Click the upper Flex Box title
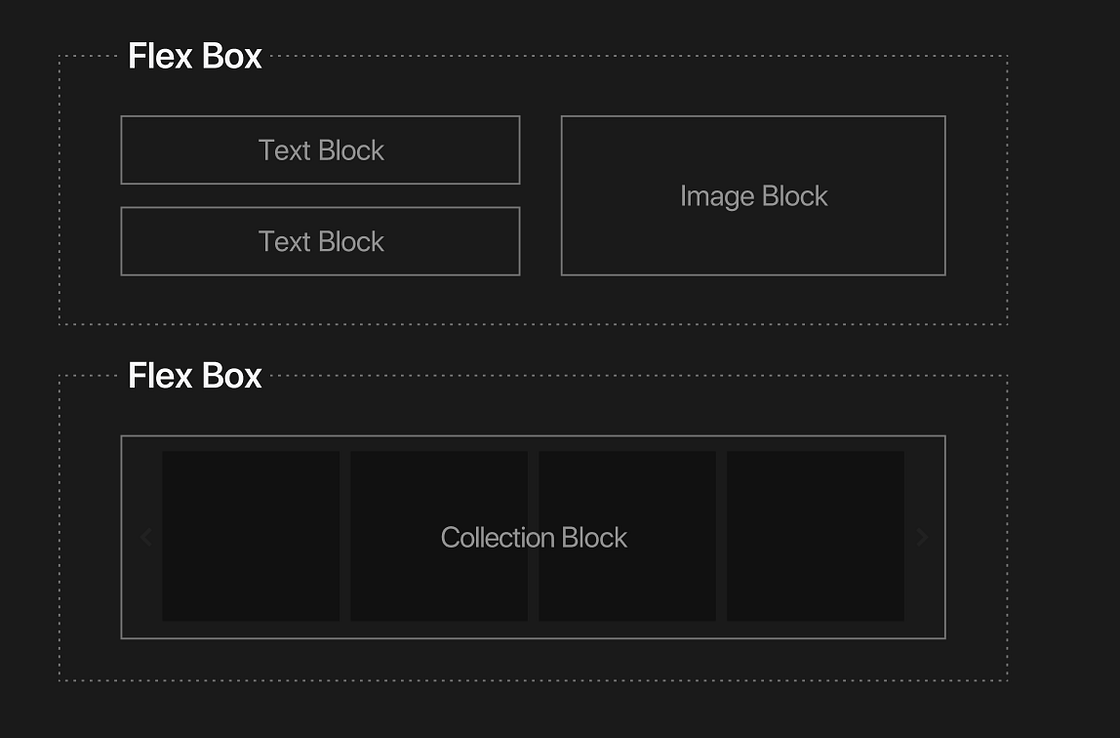The image size is (1120, 738). (x=195, y=56)
